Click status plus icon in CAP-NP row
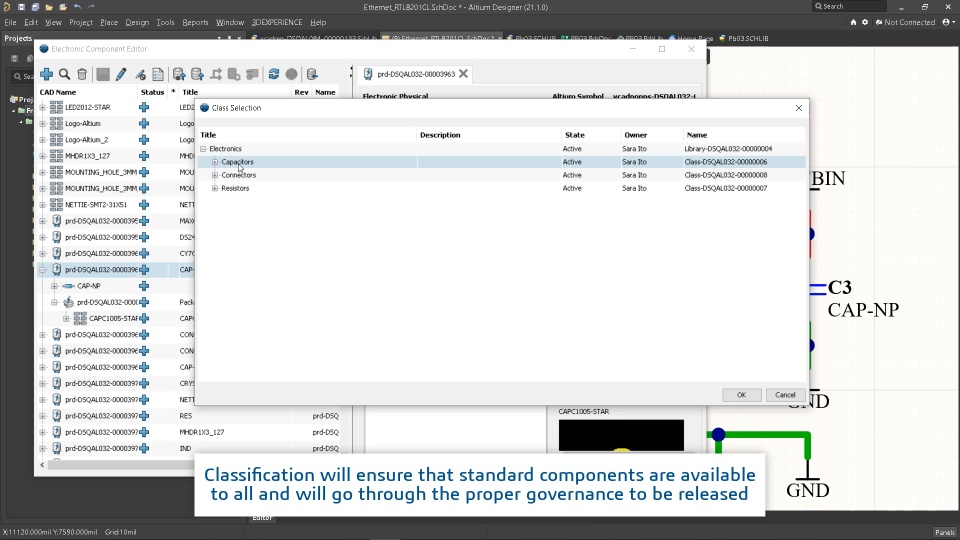This screenshot has height=540, width=960. point(144,286)
